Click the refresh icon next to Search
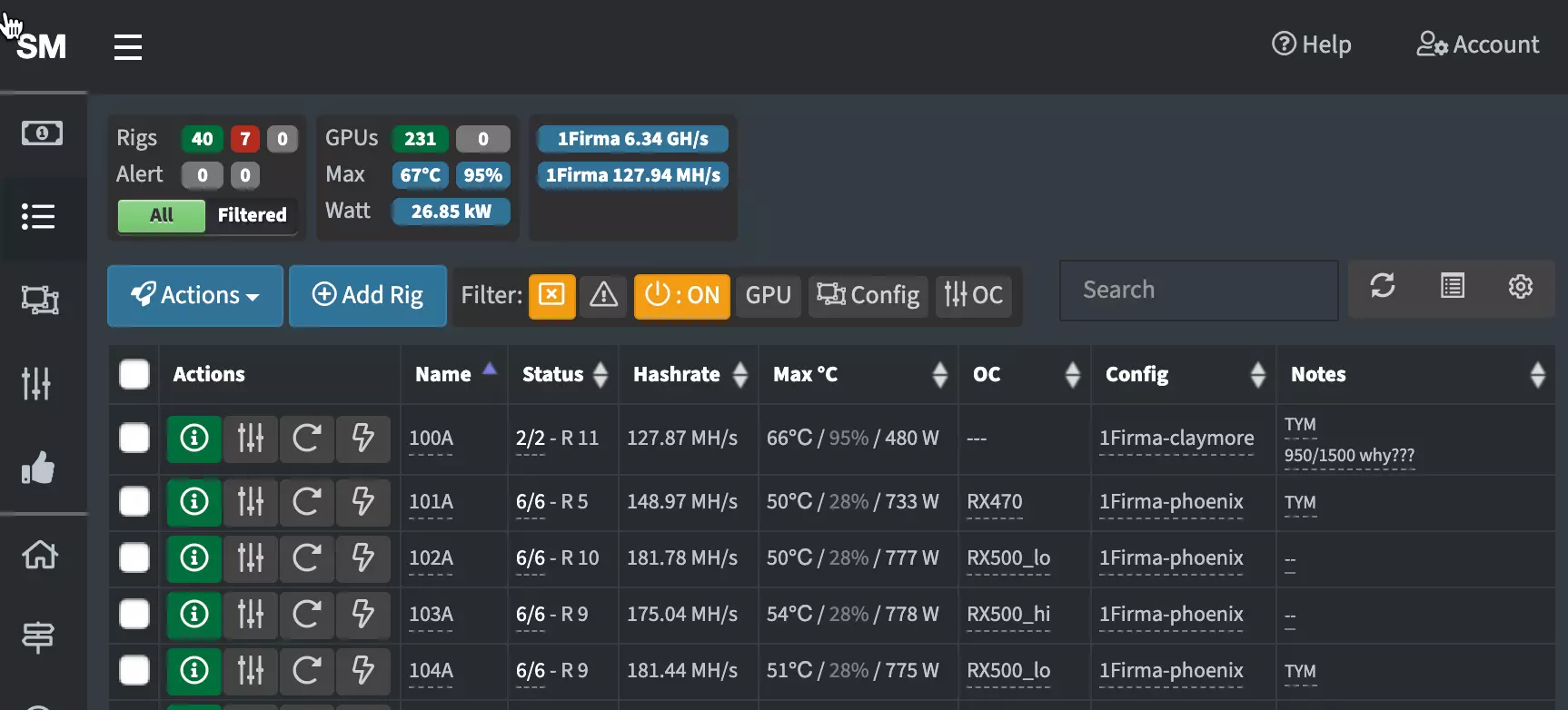The width and height of the screenshot is (1568, 710). point(1383,286)
